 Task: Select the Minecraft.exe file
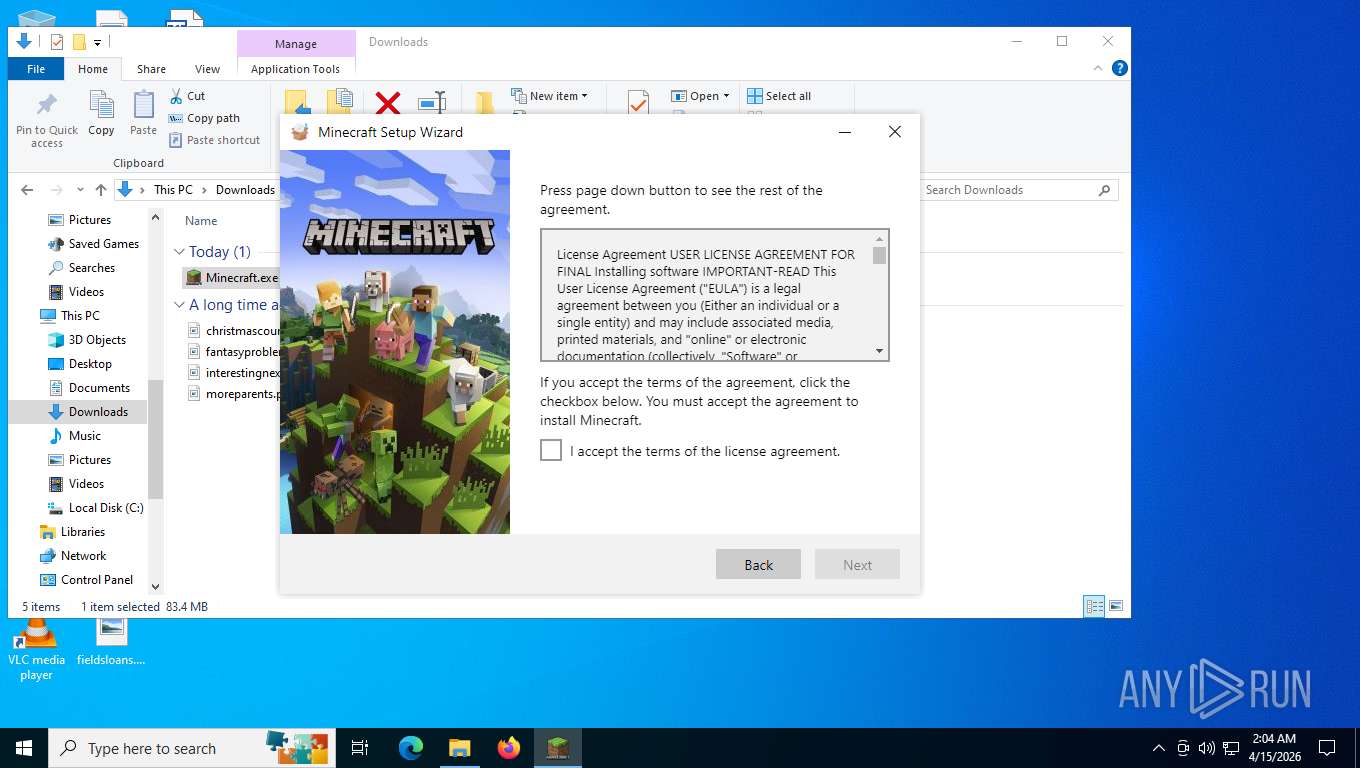[x=232, y=277]
